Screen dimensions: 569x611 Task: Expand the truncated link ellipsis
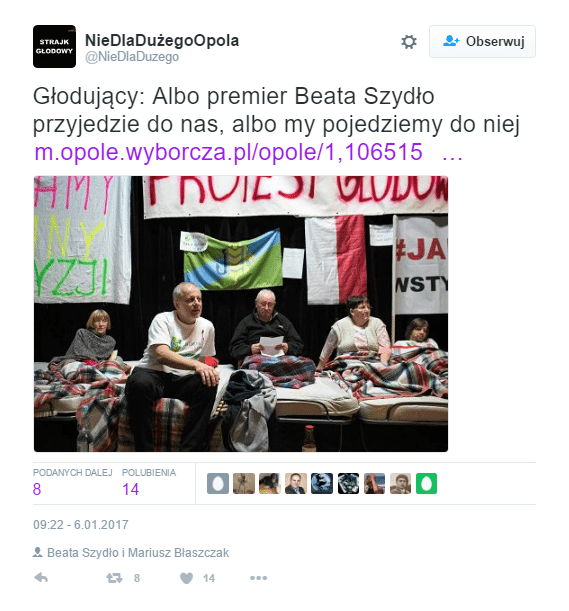click(452, 154)
